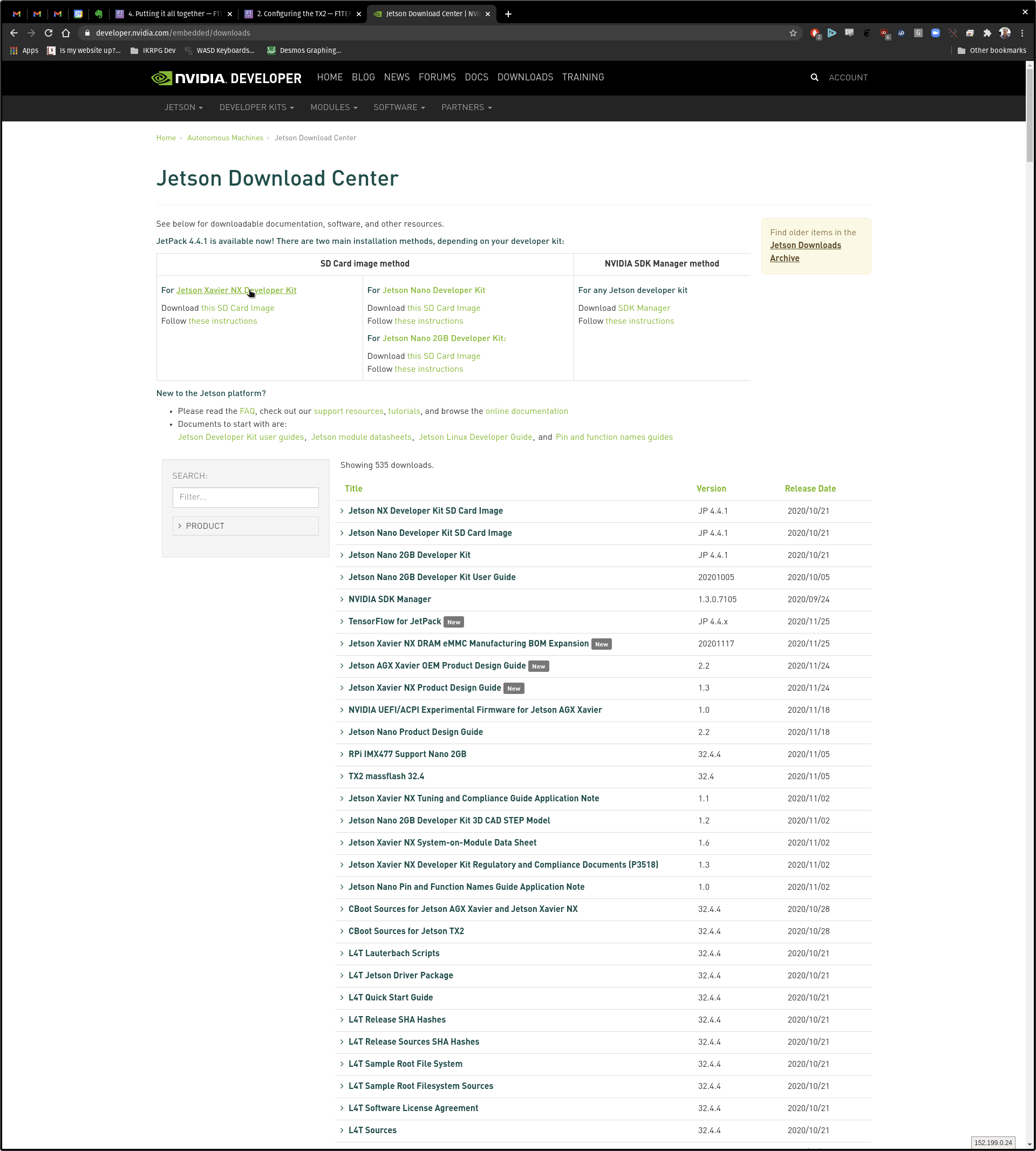
Task: Open the blue triangle play extension
Action: click(832, 33)
